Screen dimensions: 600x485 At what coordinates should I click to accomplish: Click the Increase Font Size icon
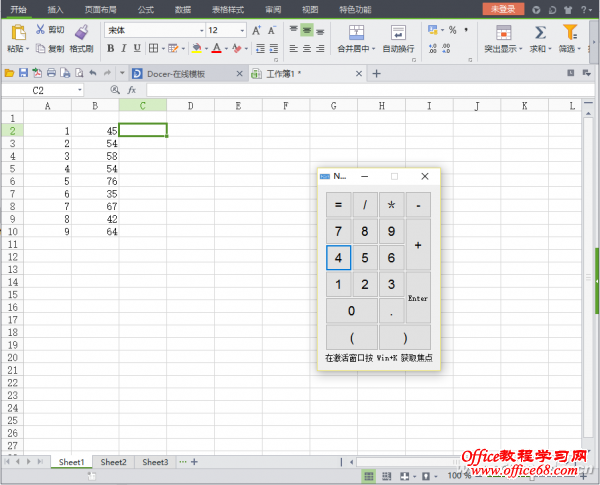(x=257, y=31)
